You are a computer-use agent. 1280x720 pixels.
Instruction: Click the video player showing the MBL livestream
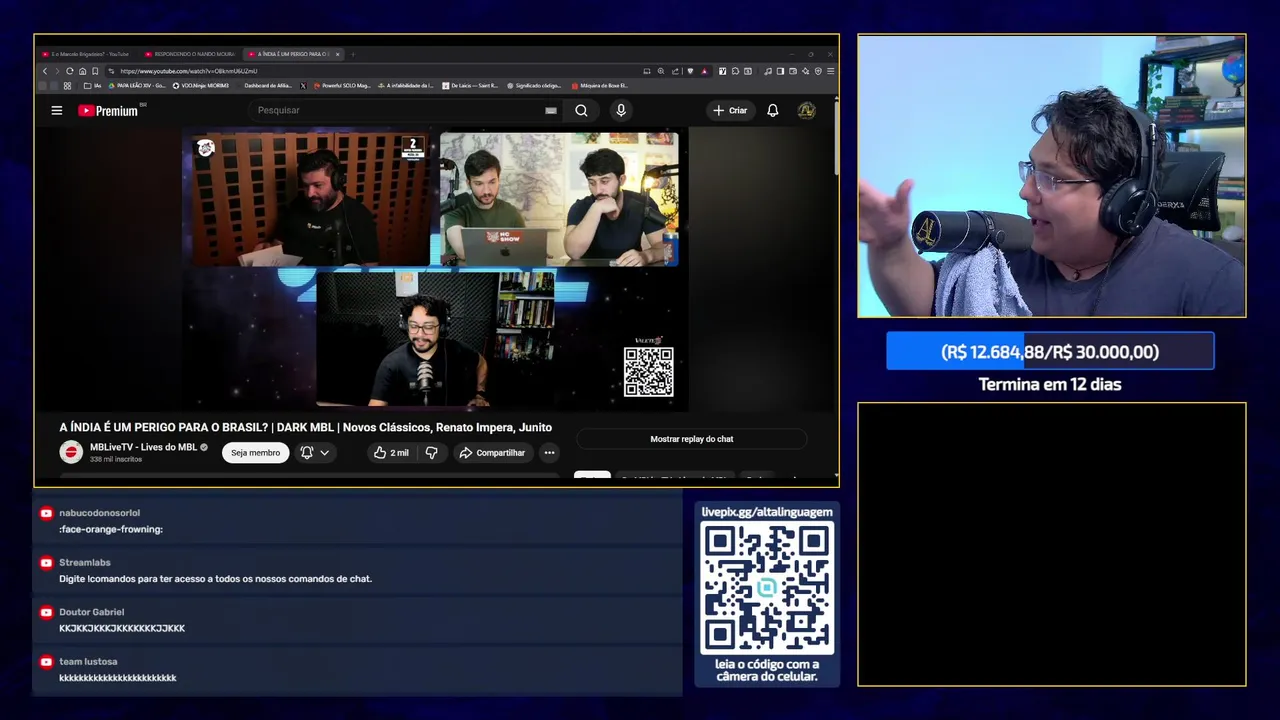pos(435,270)
